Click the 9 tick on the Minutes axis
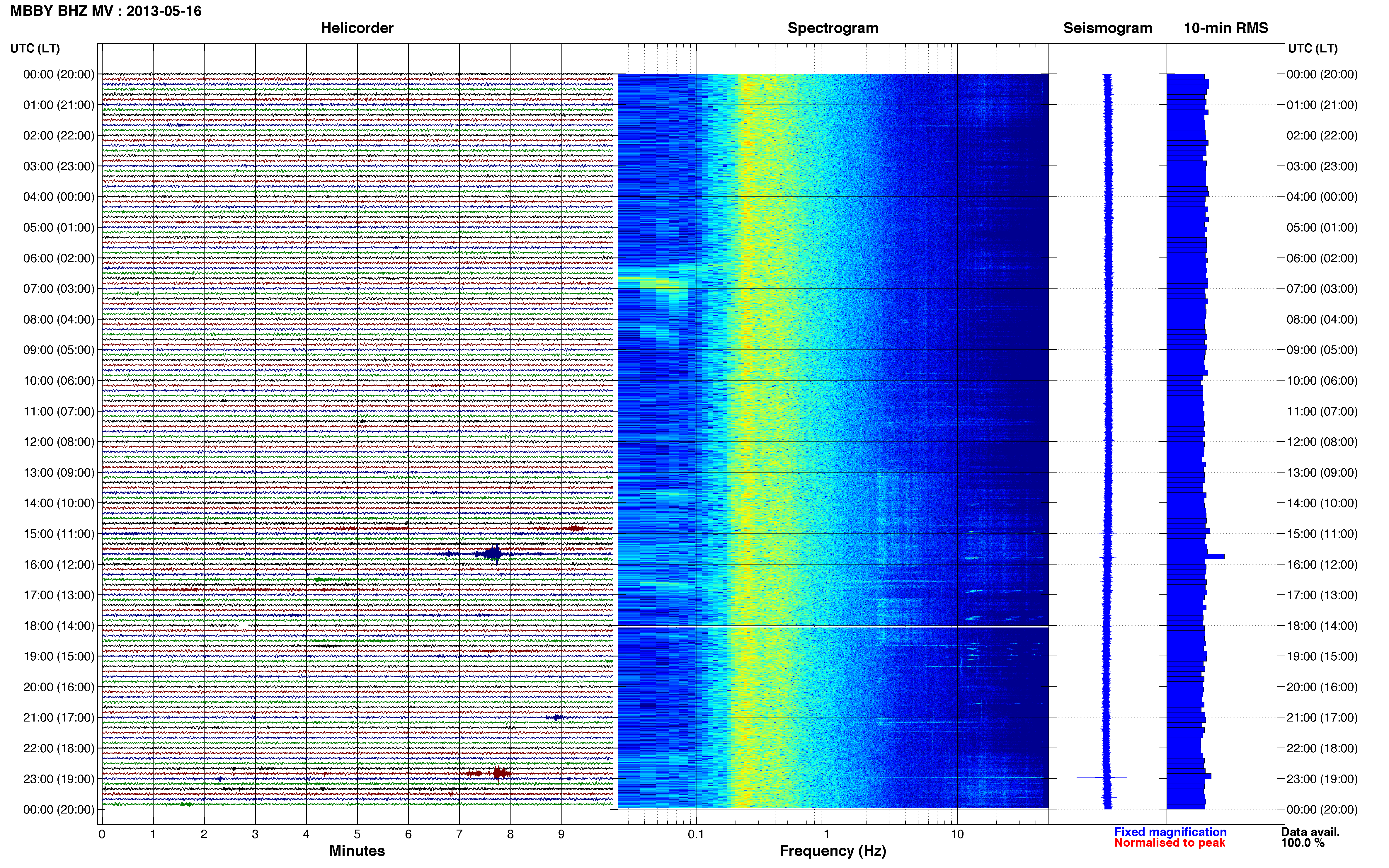 561,834
